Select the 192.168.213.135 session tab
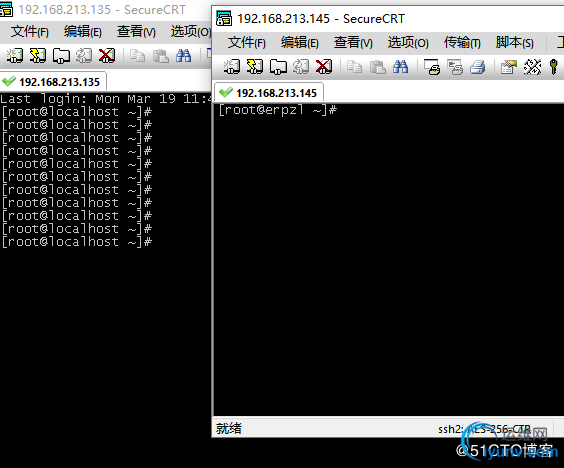The image size is (564, 468). pos(53,82)
